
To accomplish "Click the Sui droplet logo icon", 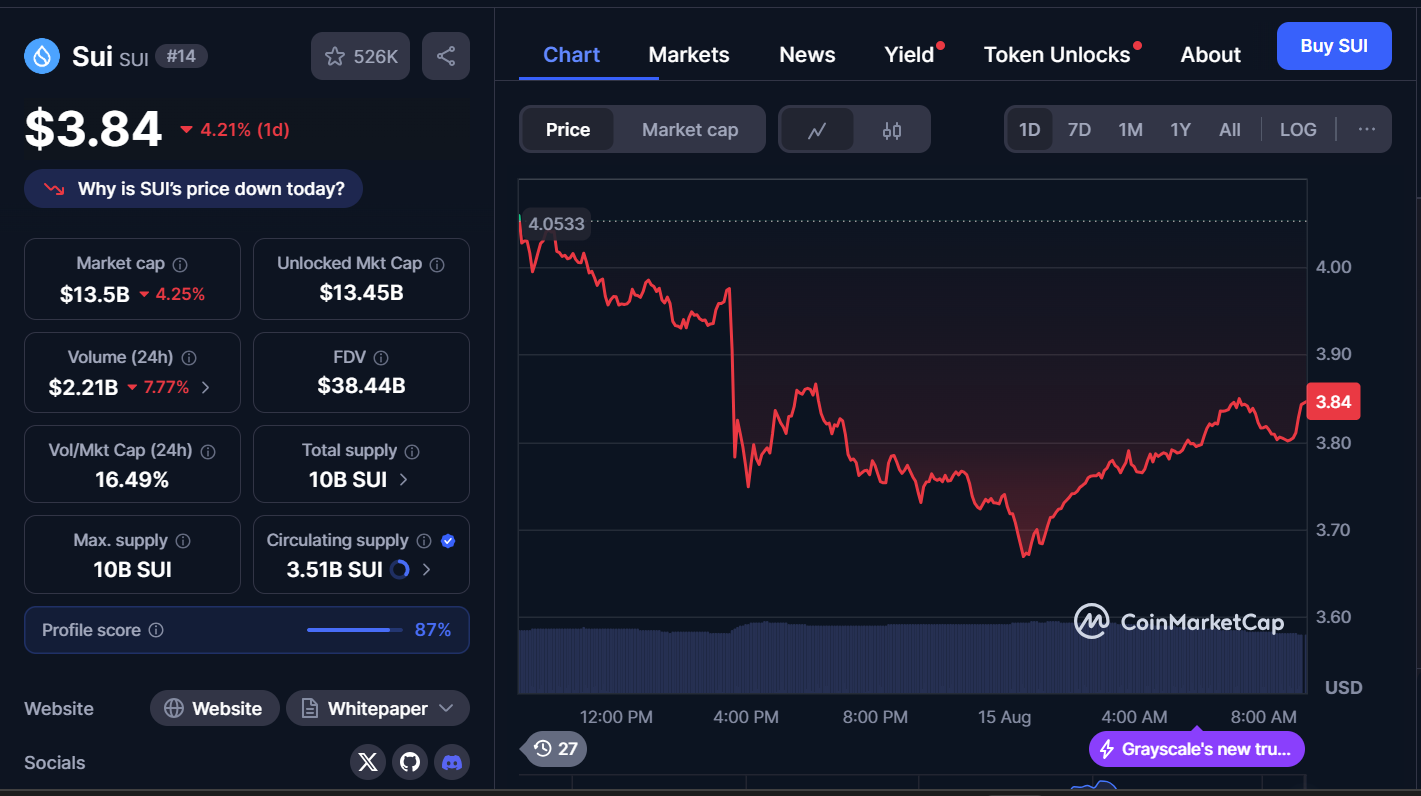I will coord(42,56).
